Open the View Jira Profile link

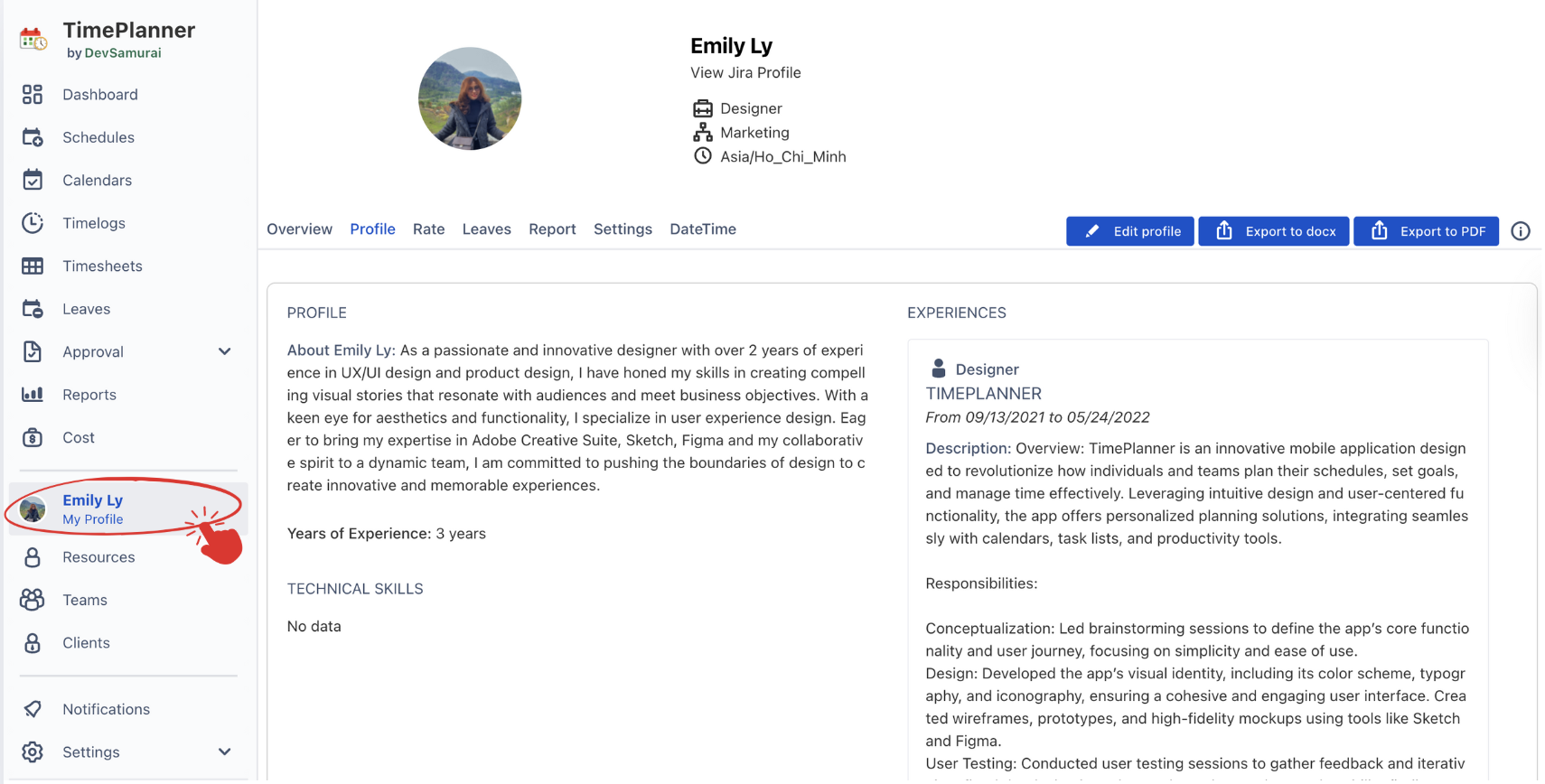pos(745,72)
